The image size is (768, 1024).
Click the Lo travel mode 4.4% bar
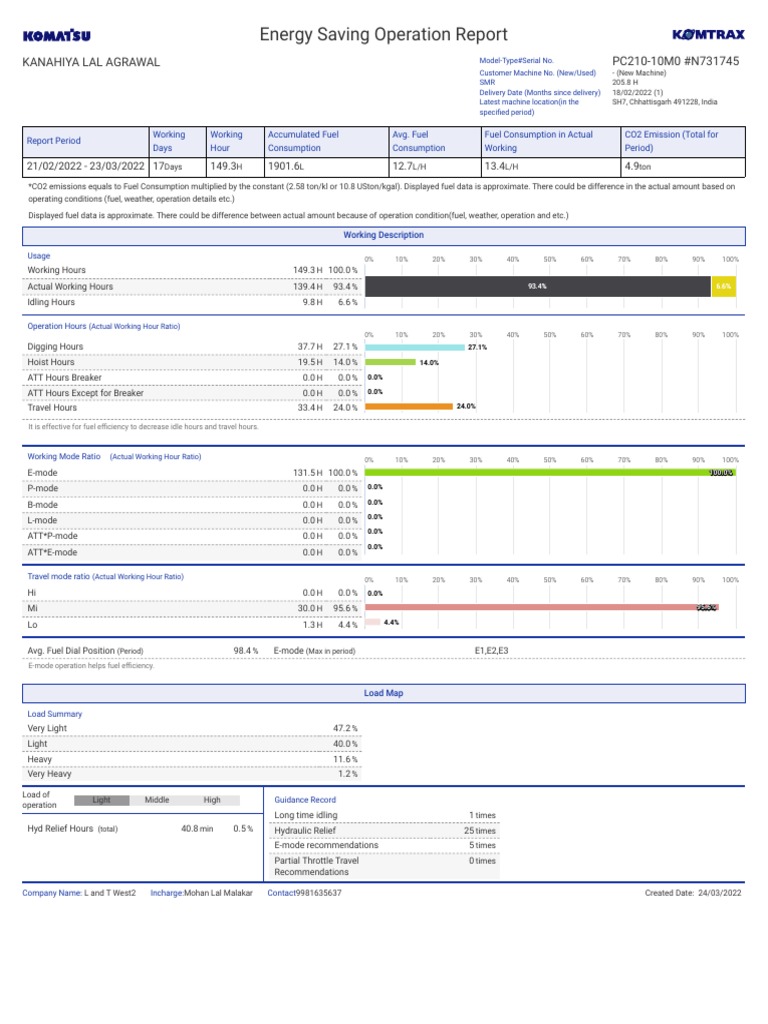click(x=372, y=622)
